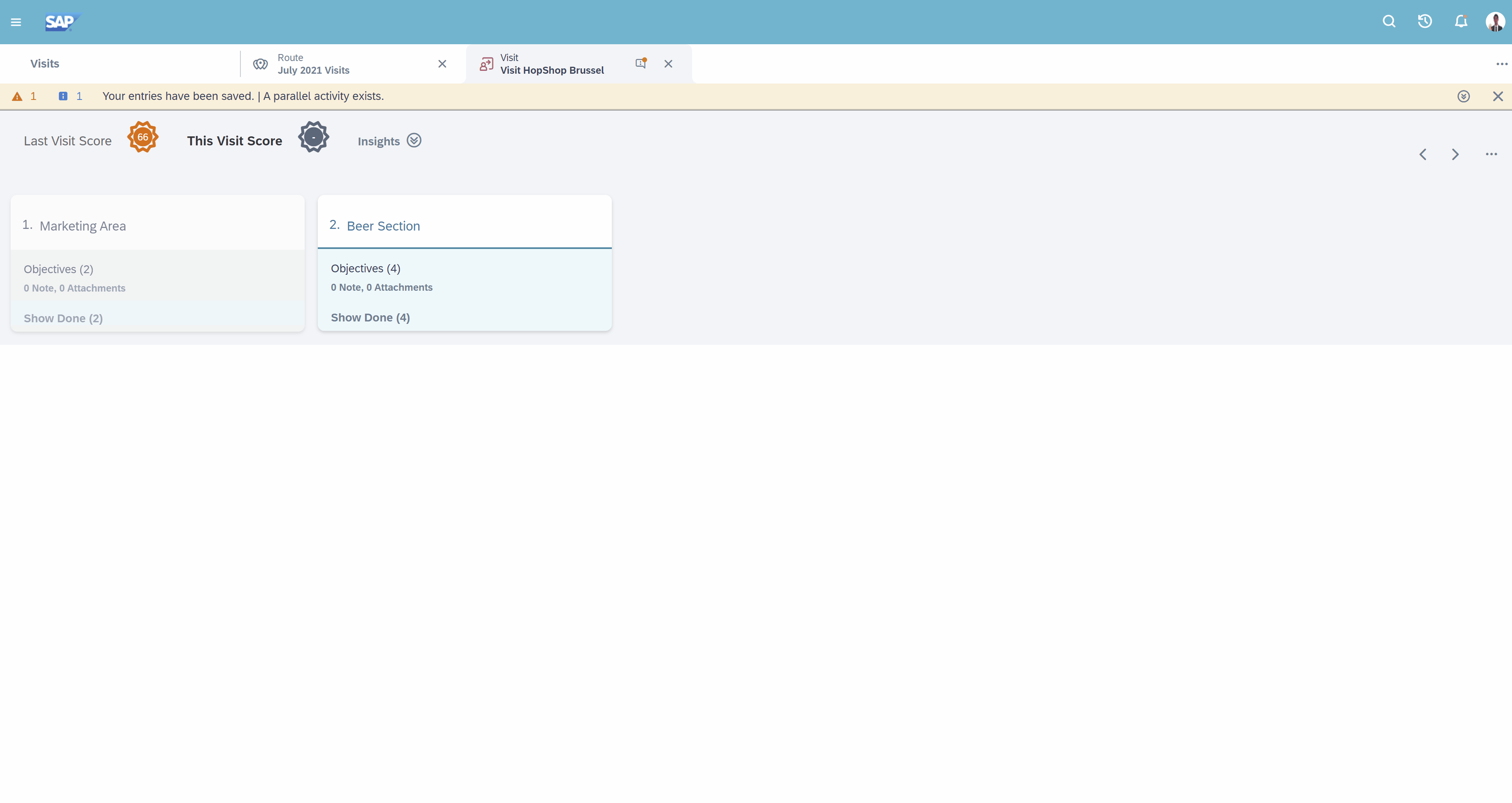Click the Visit tab icon
The height and width of the screenshot is (803, 1512).
487,63
